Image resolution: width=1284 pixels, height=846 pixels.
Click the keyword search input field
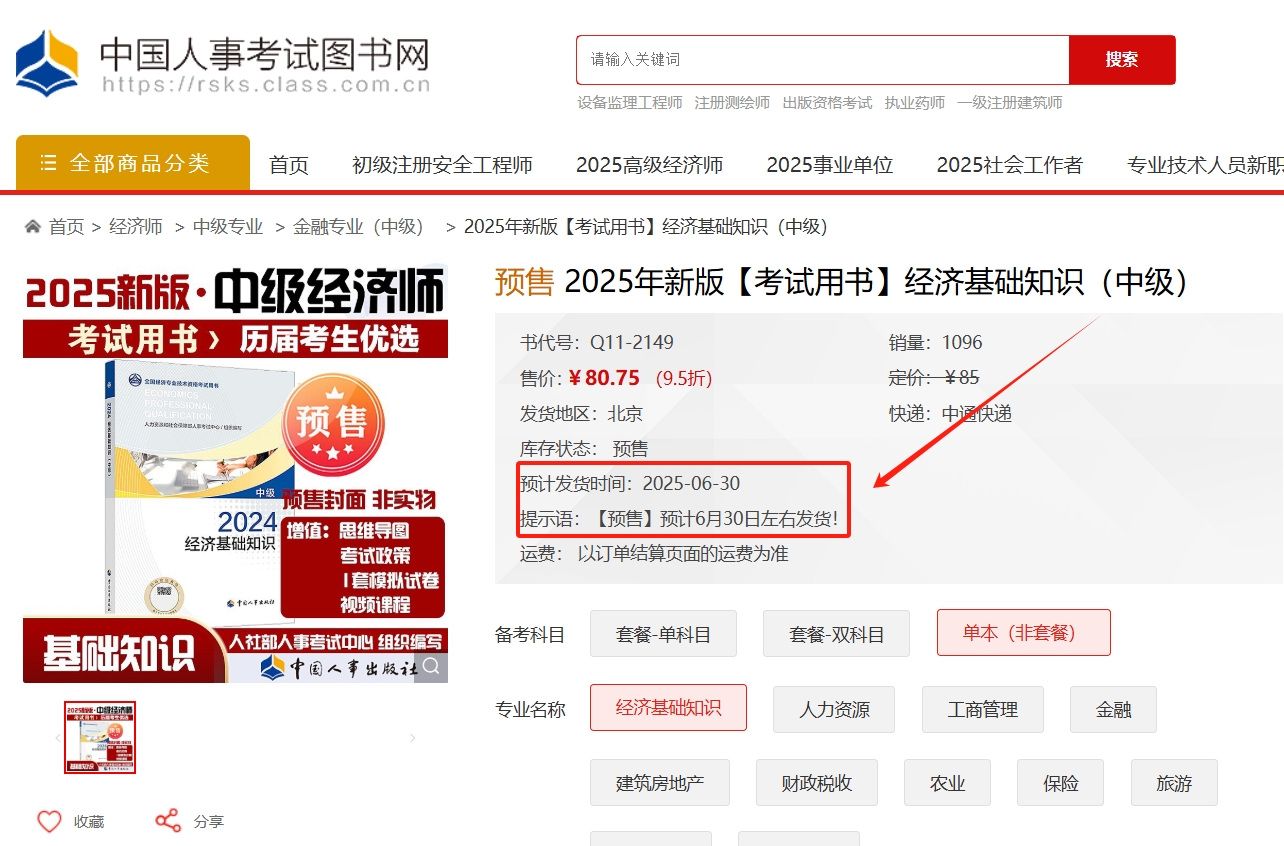tap(822, 60)
